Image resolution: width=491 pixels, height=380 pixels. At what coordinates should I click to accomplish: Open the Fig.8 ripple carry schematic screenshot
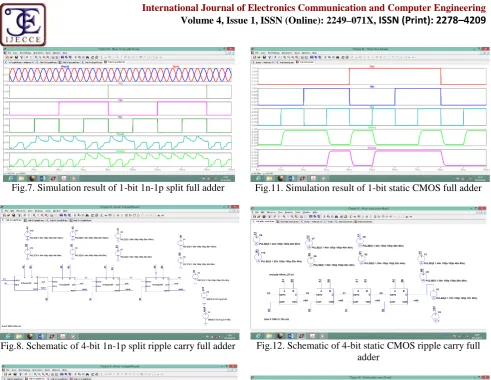[120, 272]
